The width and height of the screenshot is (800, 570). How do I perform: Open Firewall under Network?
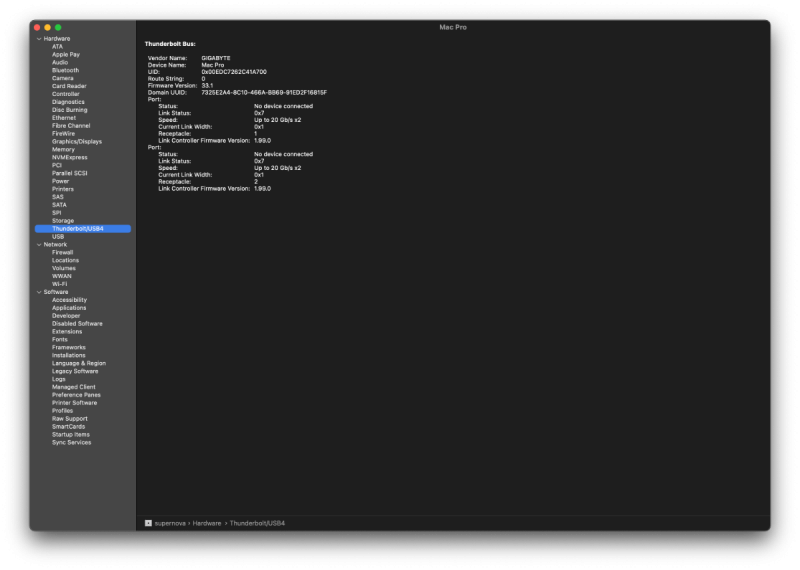[62, 253]
